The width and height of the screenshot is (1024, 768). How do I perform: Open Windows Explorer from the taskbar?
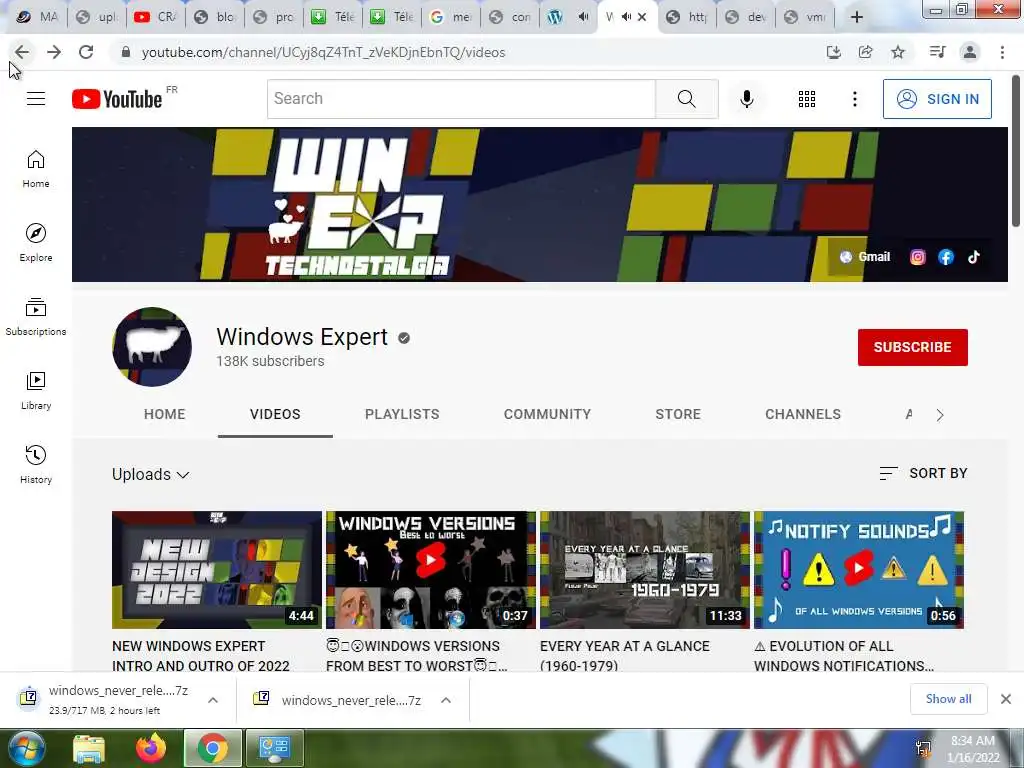tap(89, 748)
